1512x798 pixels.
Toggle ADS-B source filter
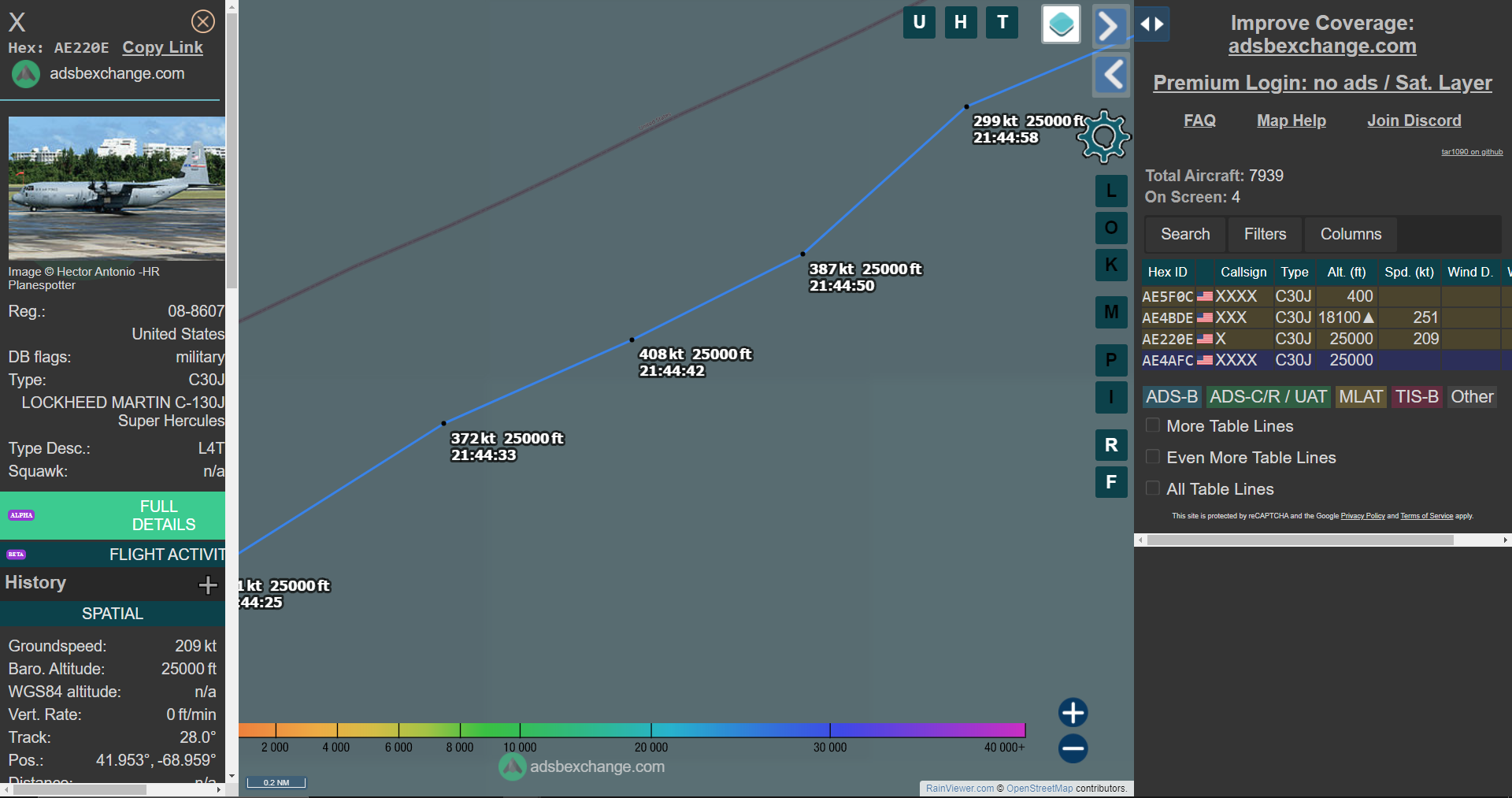click(1172, 397)
